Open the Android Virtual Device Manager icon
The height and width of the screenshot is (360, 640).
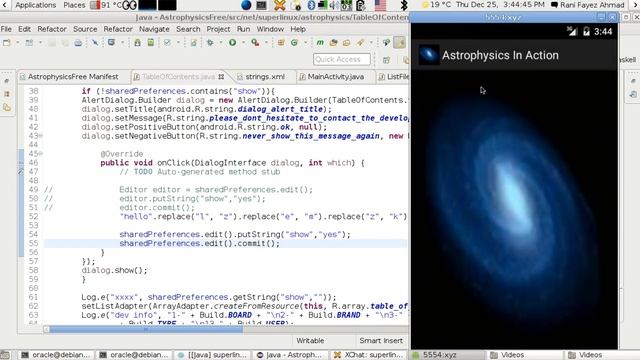pos(151,42)
